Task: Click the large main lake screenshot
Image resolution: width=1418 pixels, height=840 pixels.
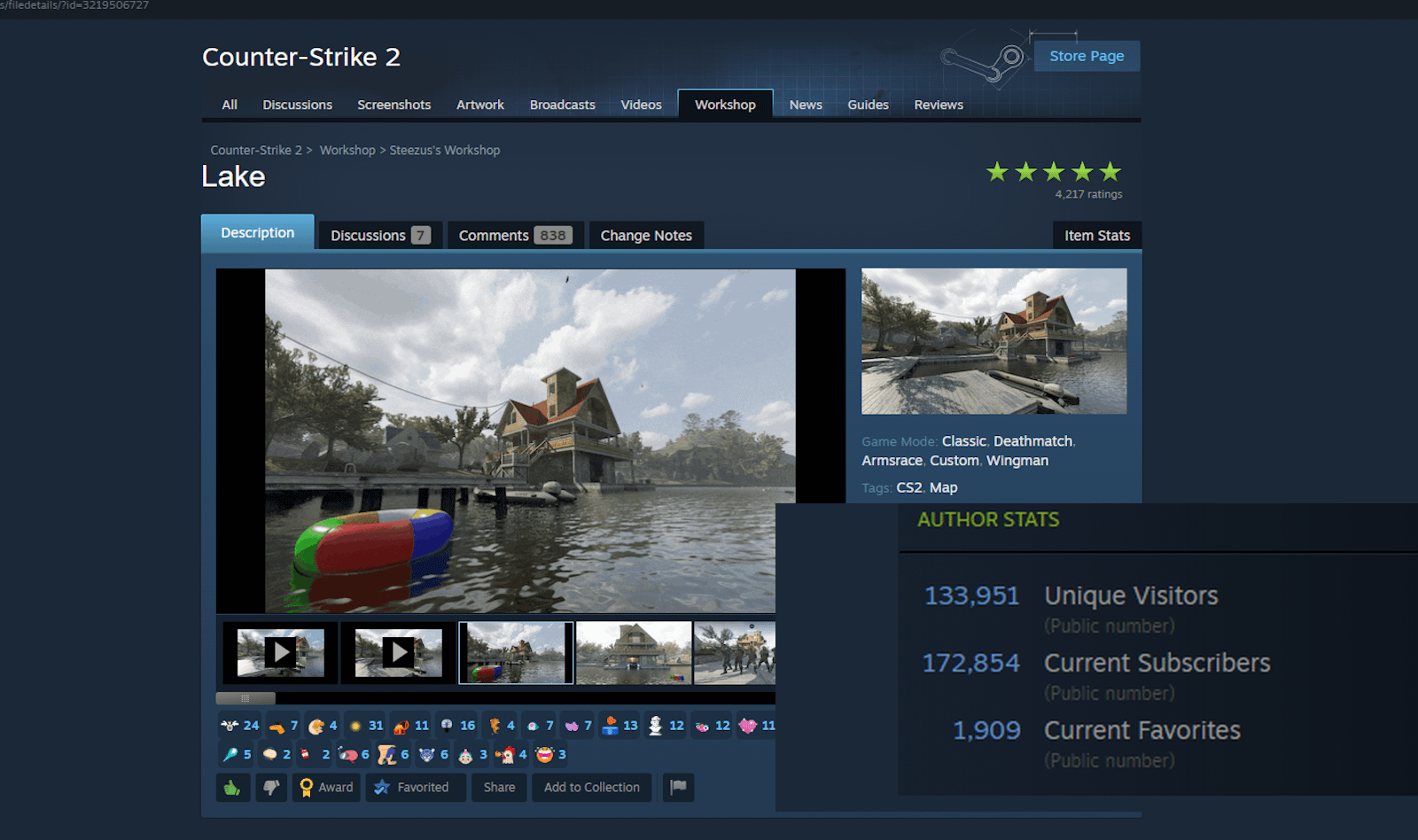Action: click(x=530, y=440)
